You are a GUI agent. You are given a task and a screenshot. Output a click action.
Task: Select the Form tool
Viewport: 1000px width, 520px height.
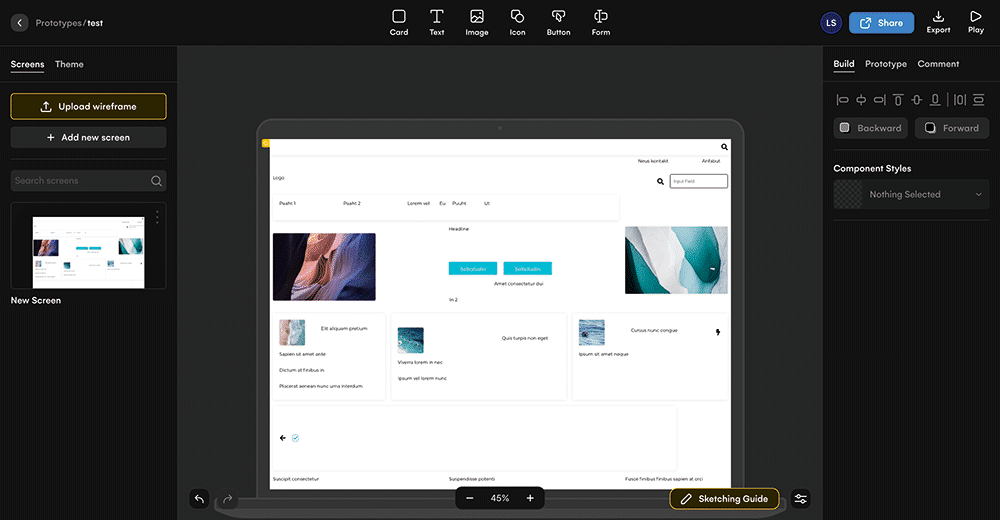click(600, 22)
